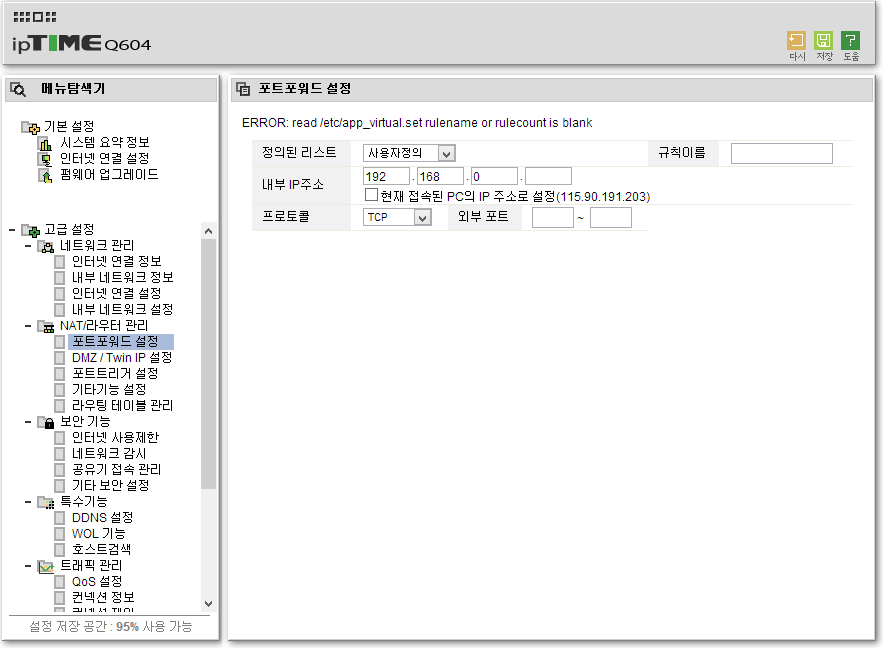The image size is (886, 658).
Task: Open QoS 설정 menu item
Action: point(97,582)
